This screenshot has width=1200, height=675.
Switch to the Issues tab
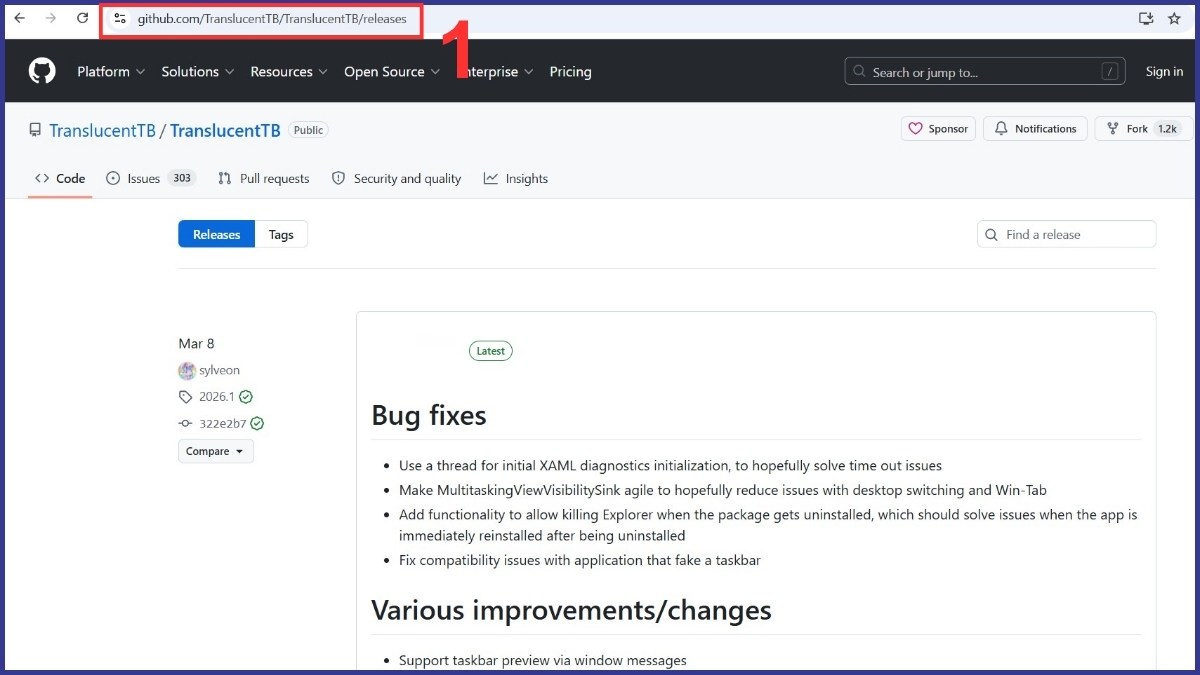point(151,179)
